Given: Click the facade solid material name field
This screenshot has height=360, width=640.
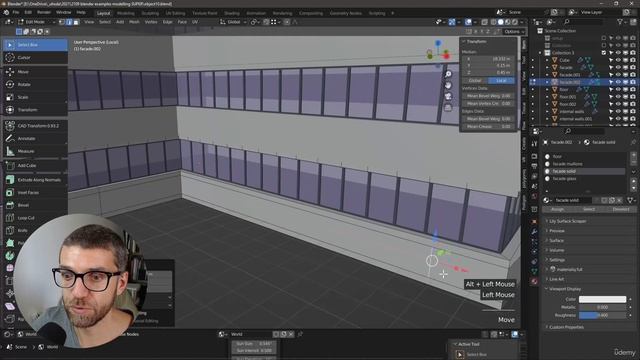Looking at the screenshot, I should click(x=573, y=200).
